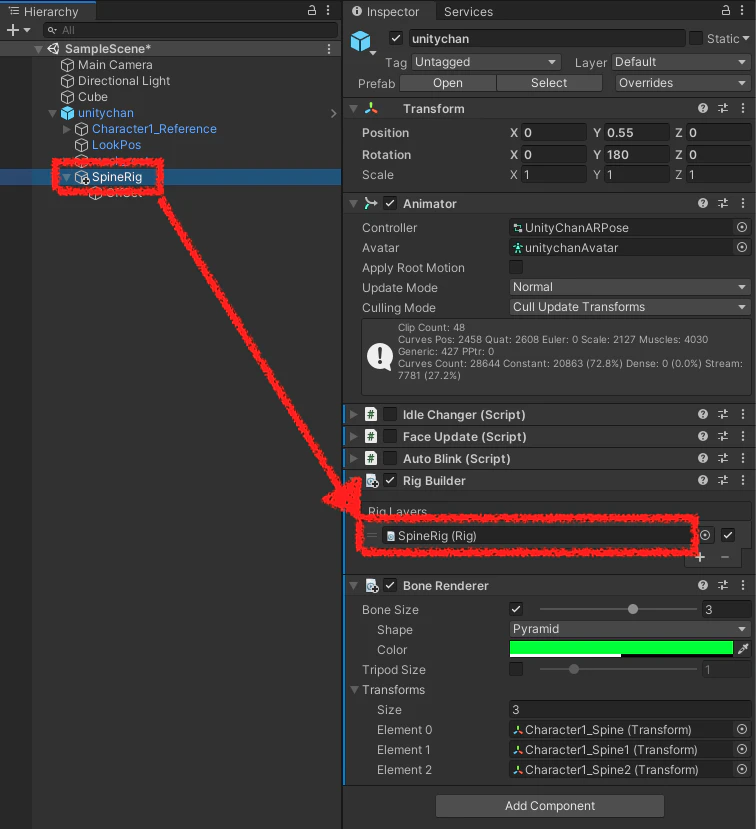Screen dimensions: 756x829
Task: Switch to the Inspector tab
Action: [386, 11]
